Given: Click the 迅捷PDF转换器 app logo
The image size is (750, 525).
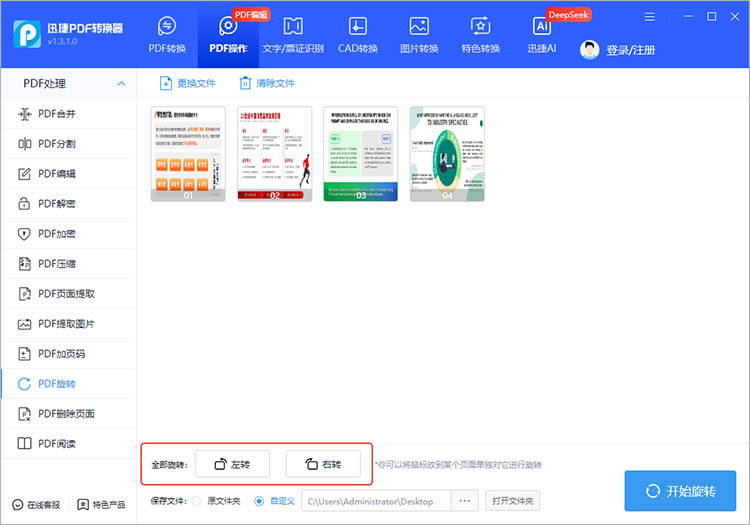Looking at the screenshot, I should point(27,34).
